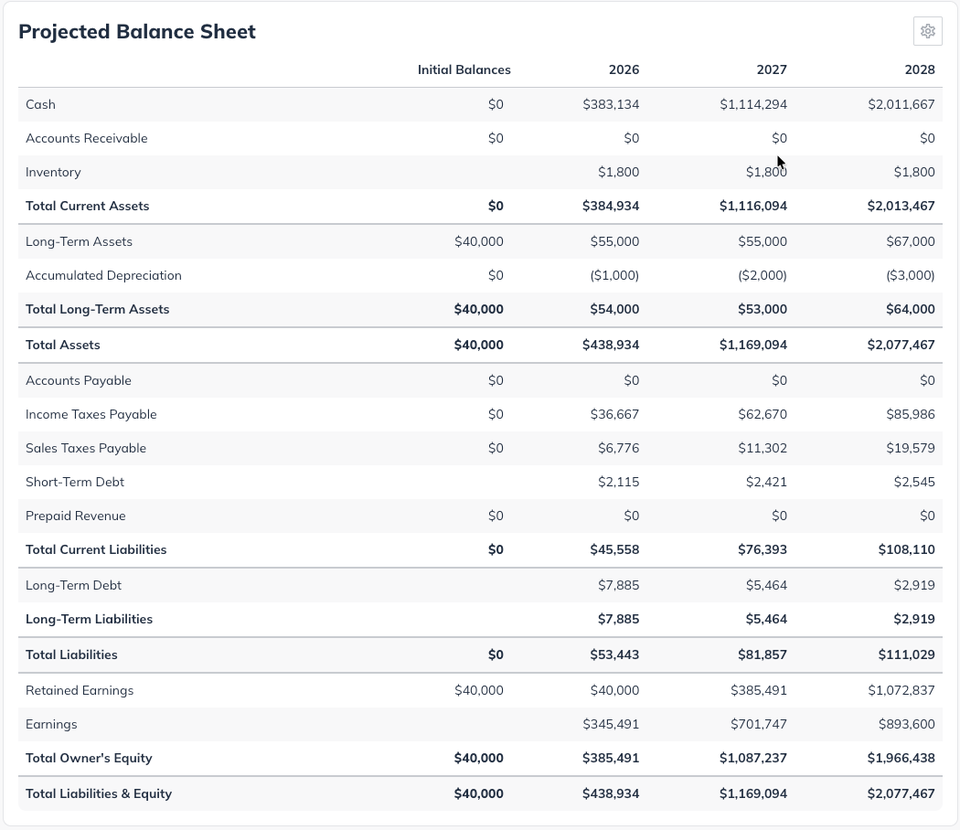960x830 pixels.
Task: Click the Total Long-Term Assets label
Action: pos(97,309)
